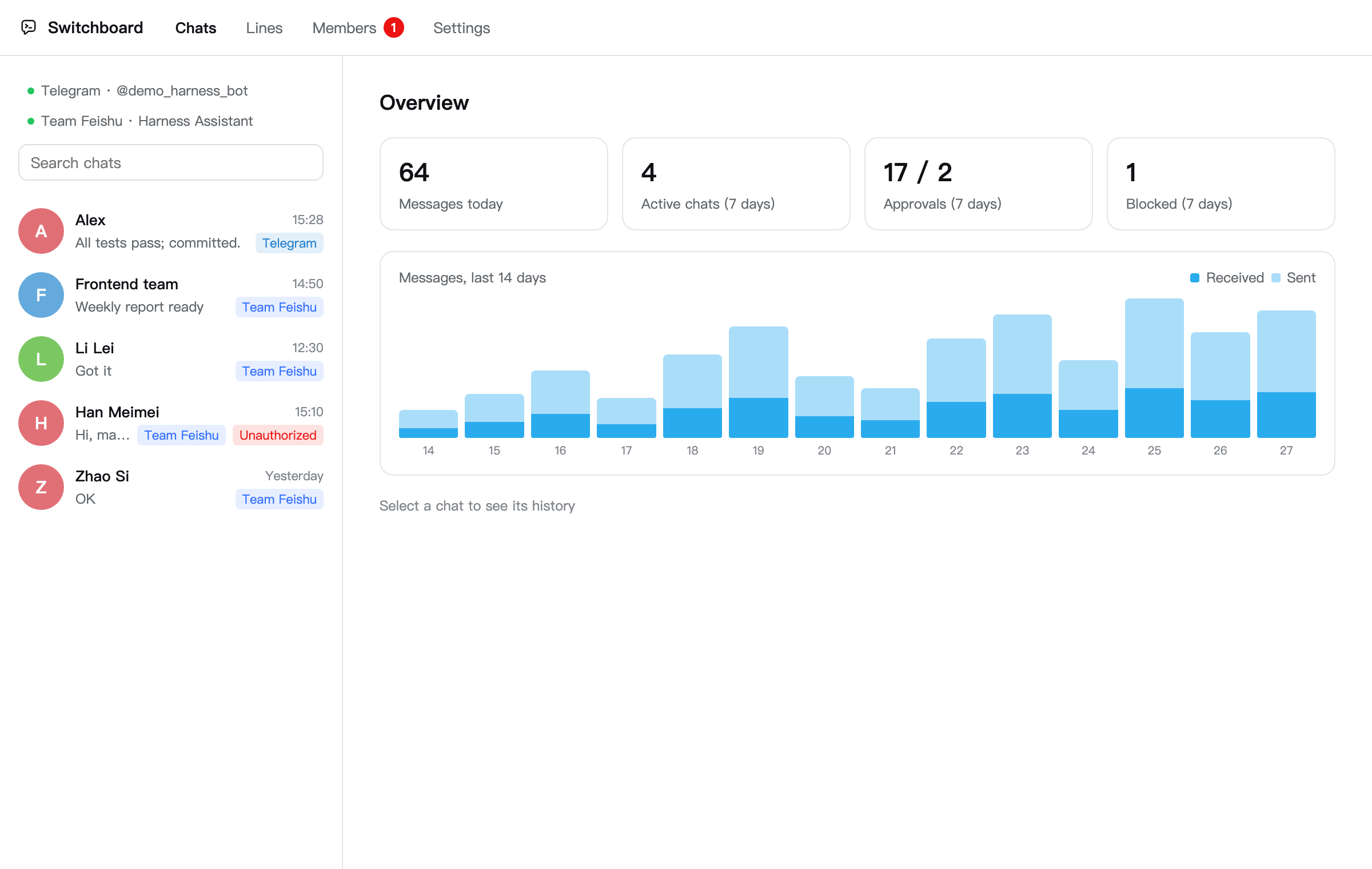Click the chart bar for day 27
Viewport: 1372px width, 869px height.
point(1286,374)
